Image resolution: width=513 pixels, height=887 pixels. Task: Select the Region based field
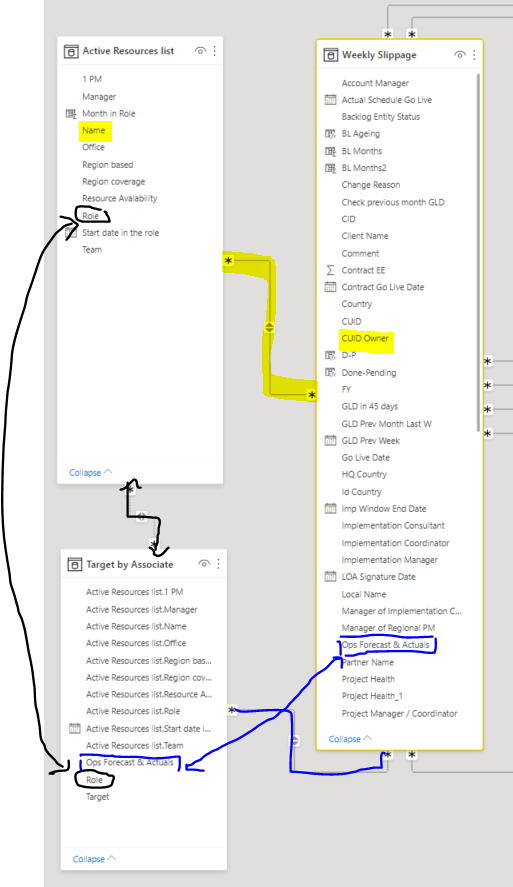107,165
